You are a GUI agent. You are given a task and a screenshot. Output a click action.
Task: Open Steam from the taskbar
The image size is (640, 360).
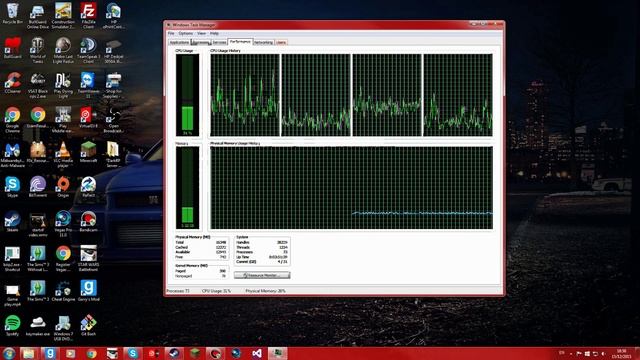pos(174,353)
